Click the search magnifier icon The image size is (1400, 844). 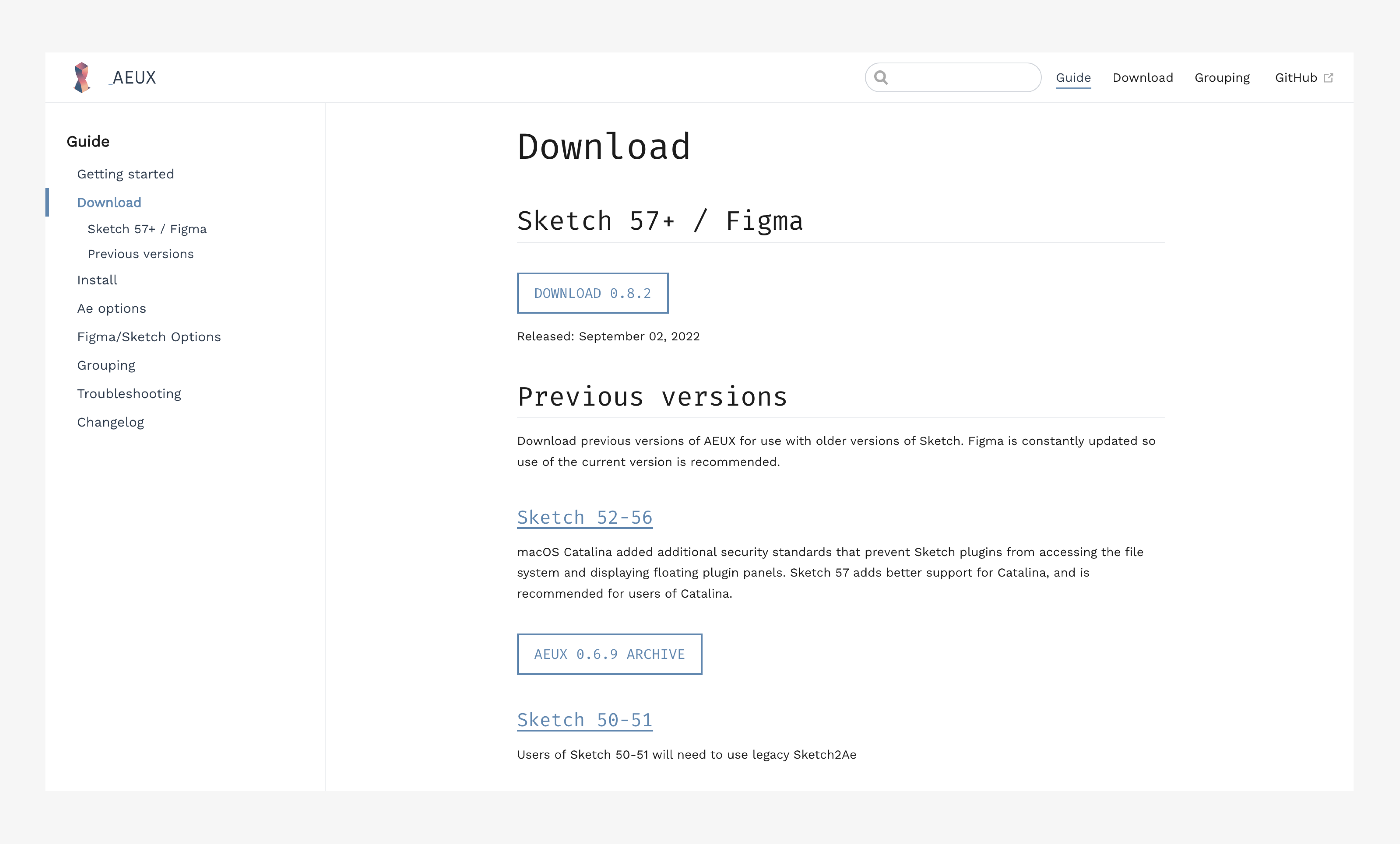[881, 77]
